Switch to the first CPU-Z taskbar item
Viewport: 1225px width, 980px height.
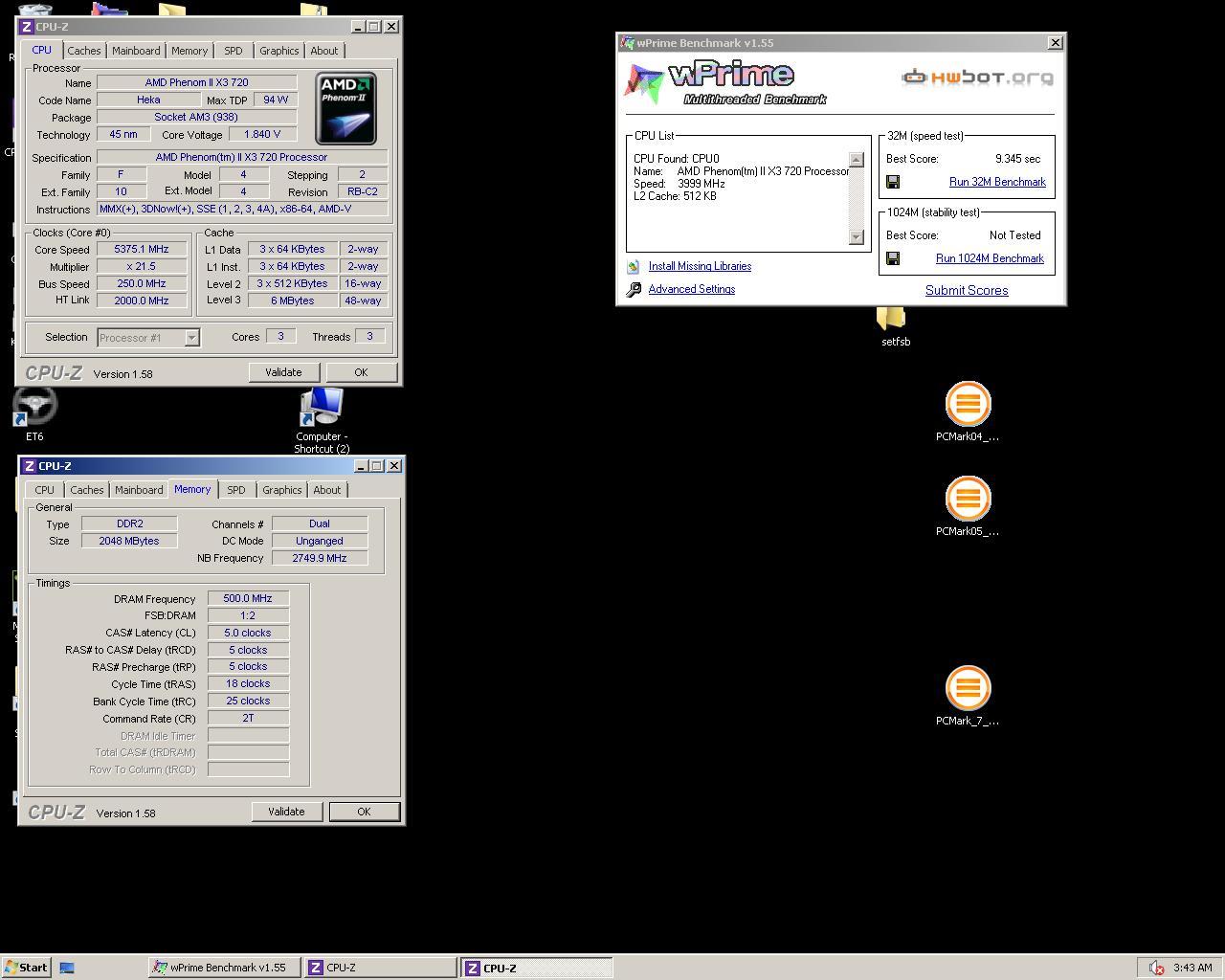coord(381,968)
